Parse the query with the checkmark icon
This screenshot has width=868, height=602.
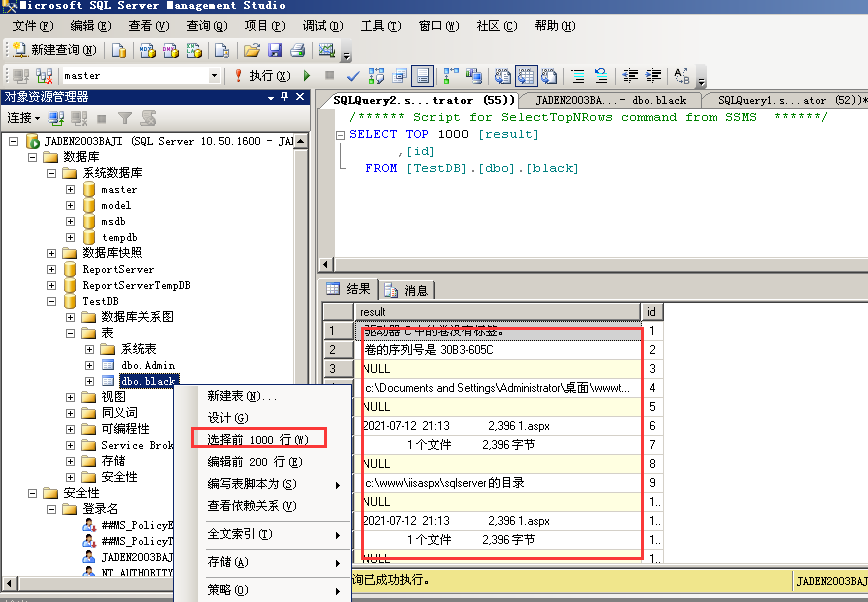[x=350, y=75]
